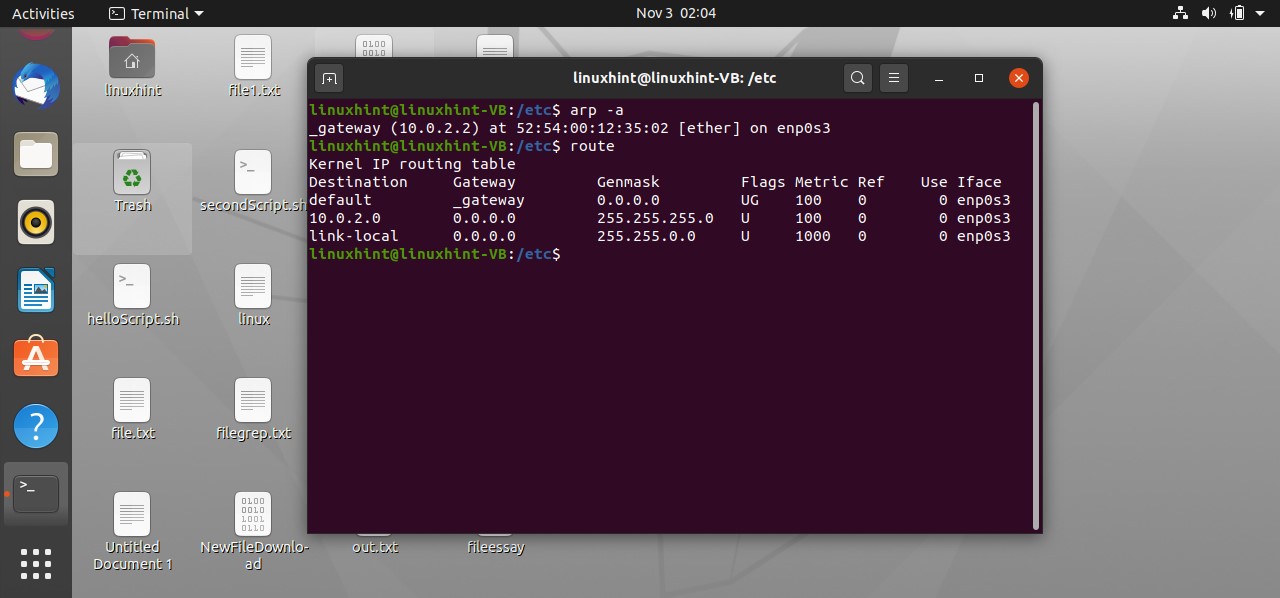Screen dimensions: 1280x598
Task: Select filegrep.txt on the desktop
Action: (x=254, y=410)
